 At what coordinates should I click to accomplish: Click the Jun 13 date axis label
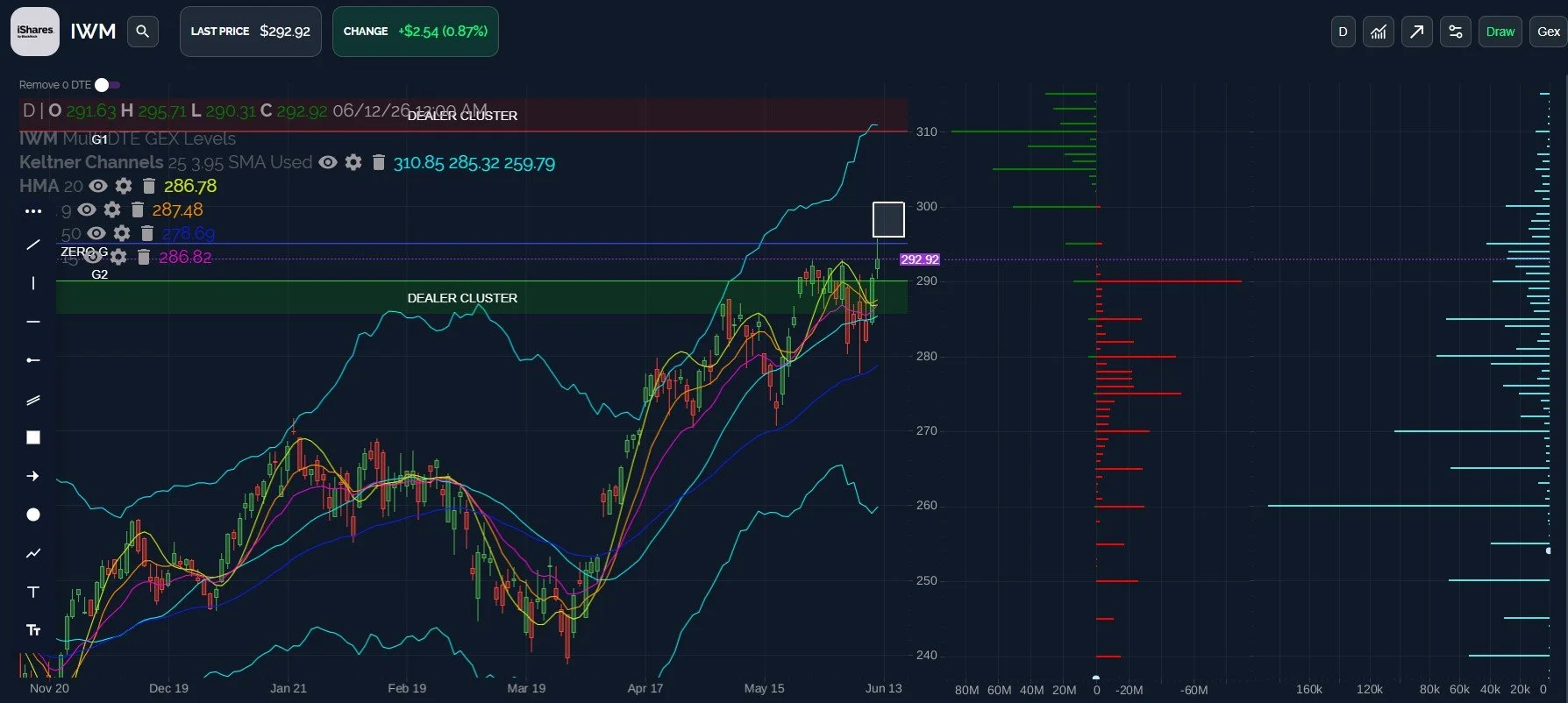click(x=883, y=688)
